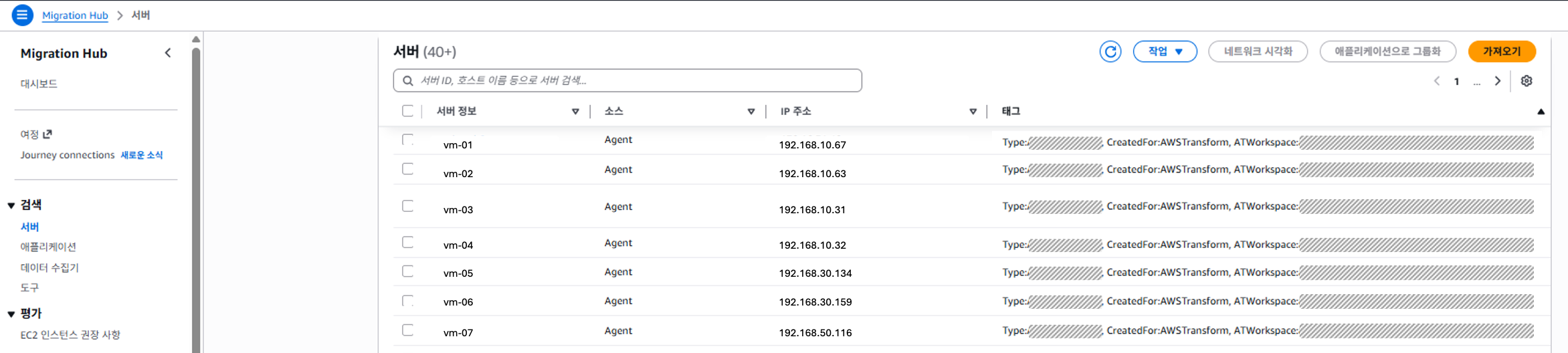Select the vm-02 server checkbox

coord(407,169)
